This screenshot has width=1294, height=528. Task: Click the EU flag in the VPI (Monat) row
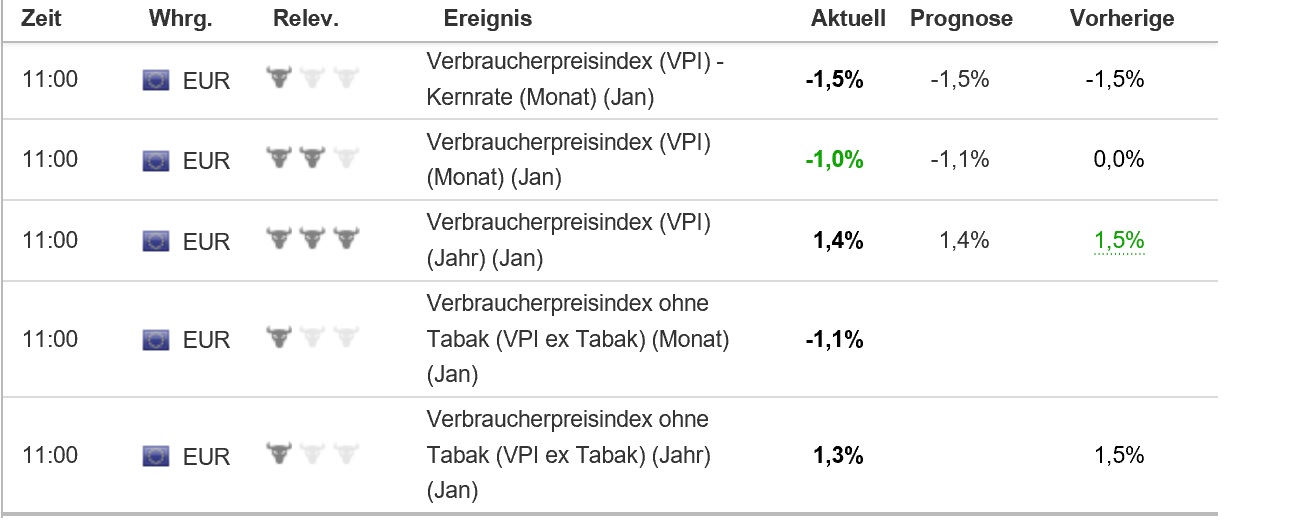pos(156,160)
